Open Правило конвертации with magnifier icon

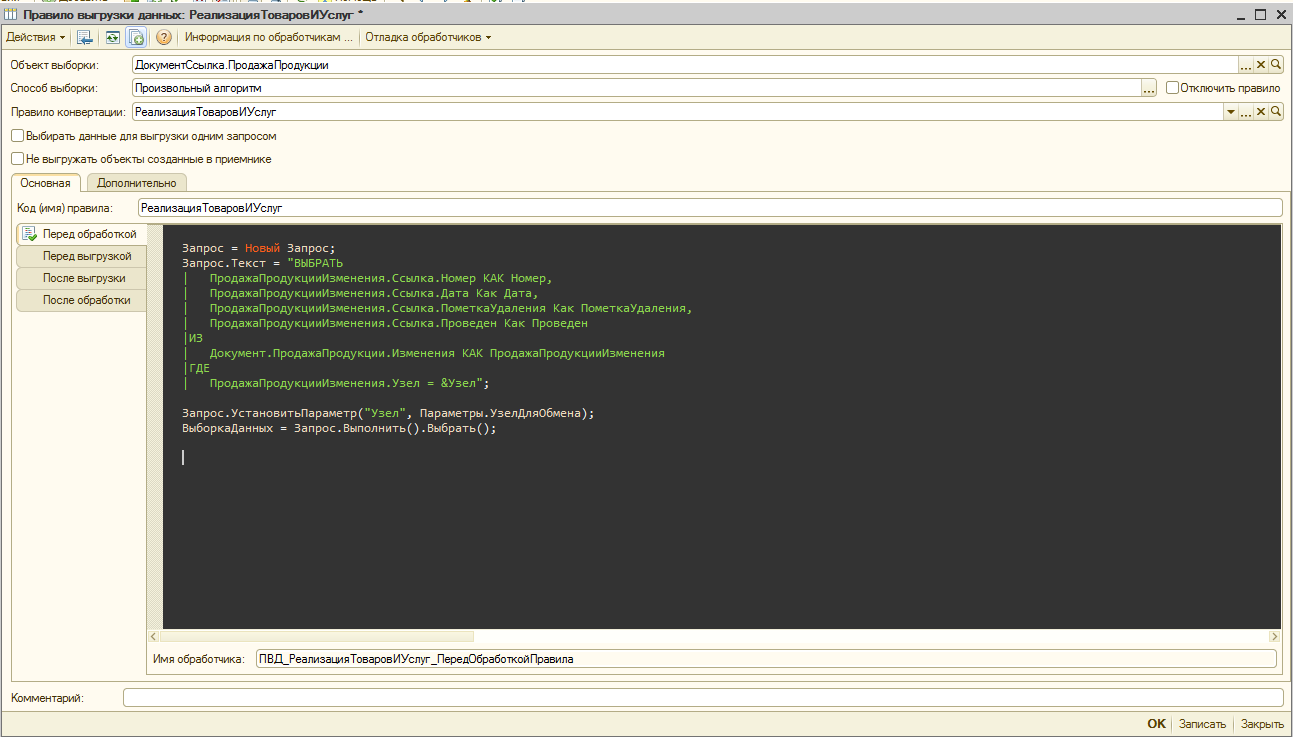pyautogui.click(x=1276, y=112)
